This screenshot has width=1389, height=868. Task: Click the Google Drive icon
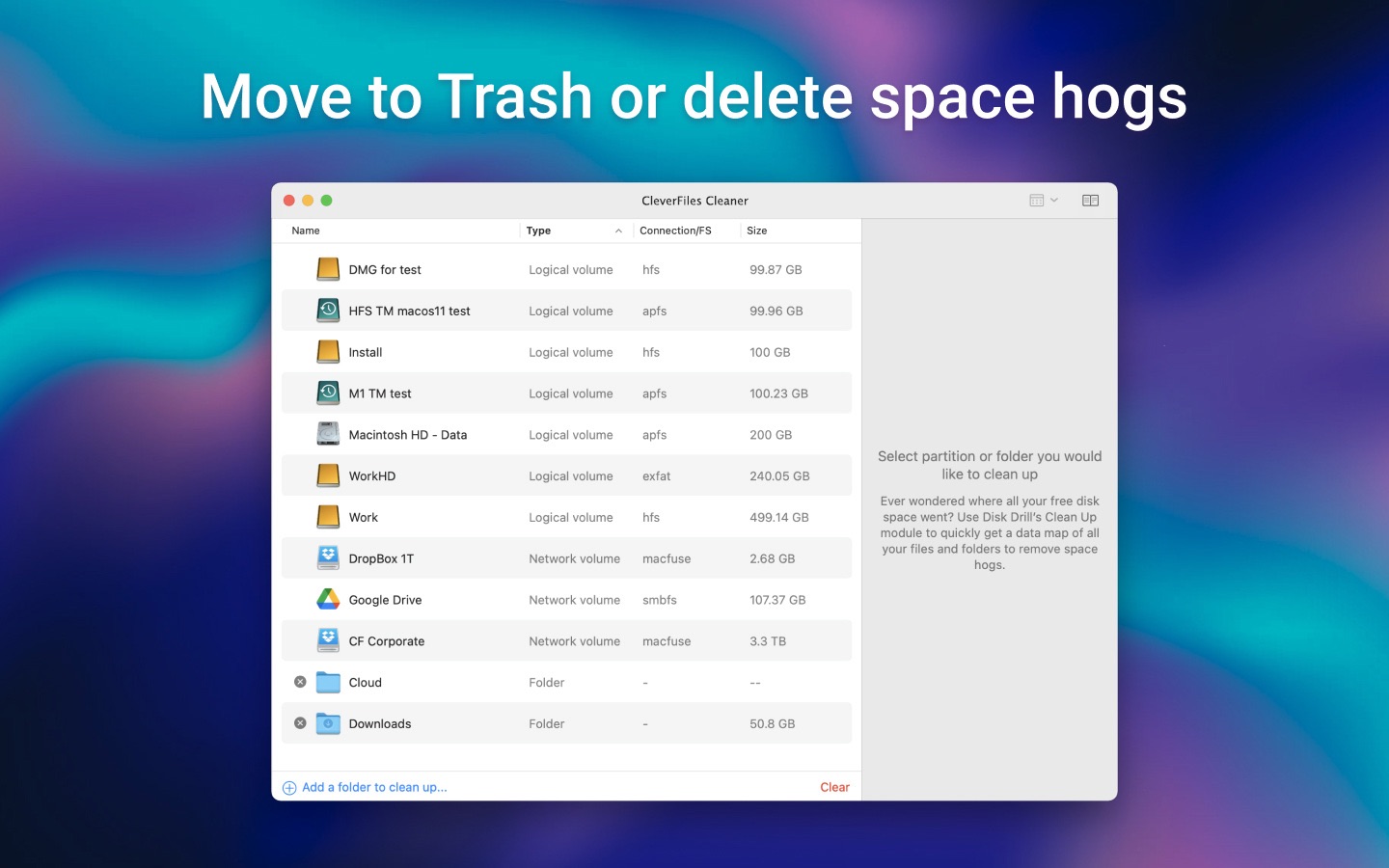pos(328,599)
